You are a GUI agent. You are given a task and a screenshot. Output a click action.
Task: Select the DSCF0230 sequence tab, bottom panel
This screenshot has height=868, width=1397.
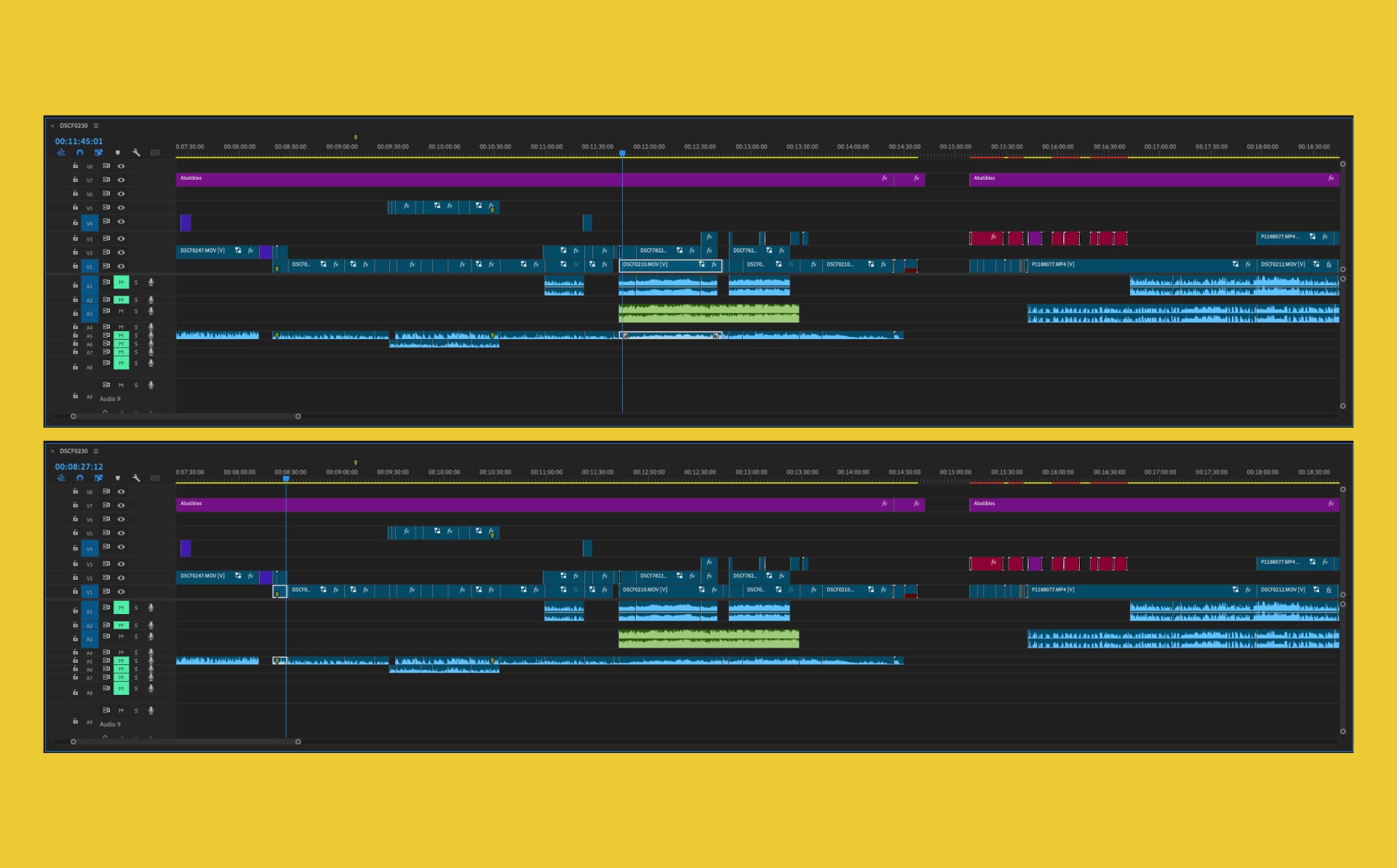point(73,451)
